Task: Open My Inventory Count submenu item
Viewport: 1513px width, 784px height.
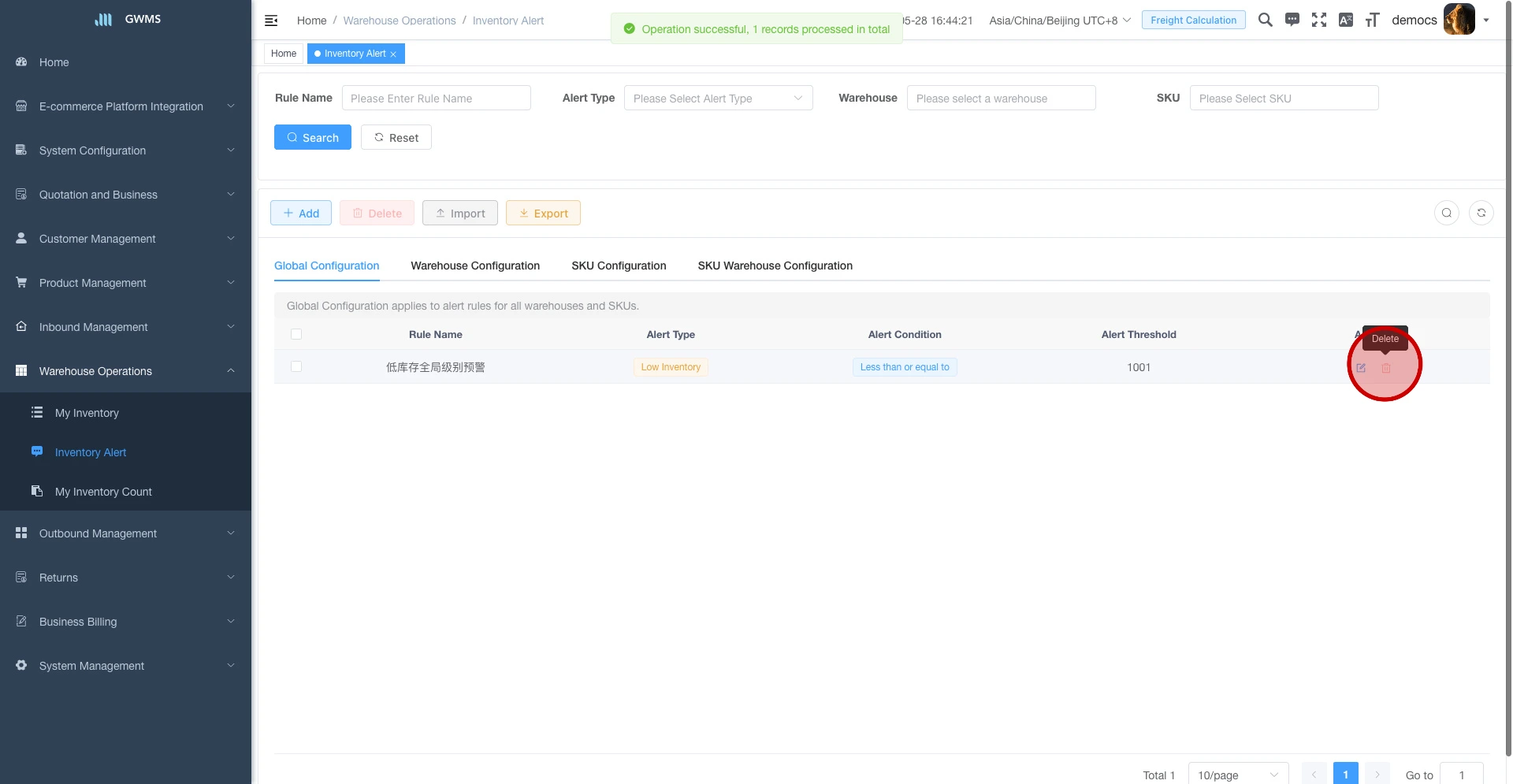Action: pyautogui.click(x=125, y=492)
